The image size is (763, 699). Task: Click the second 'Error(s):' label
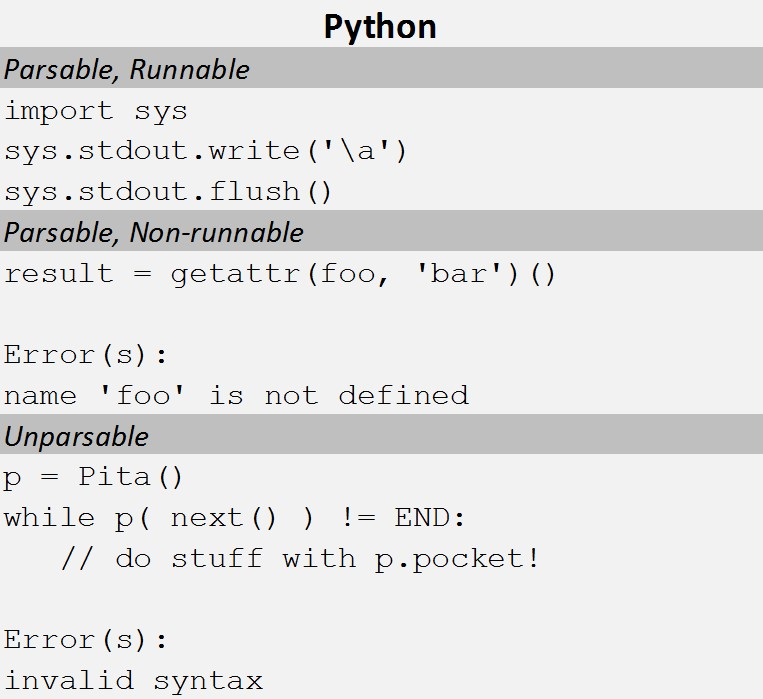click(86, 640)
